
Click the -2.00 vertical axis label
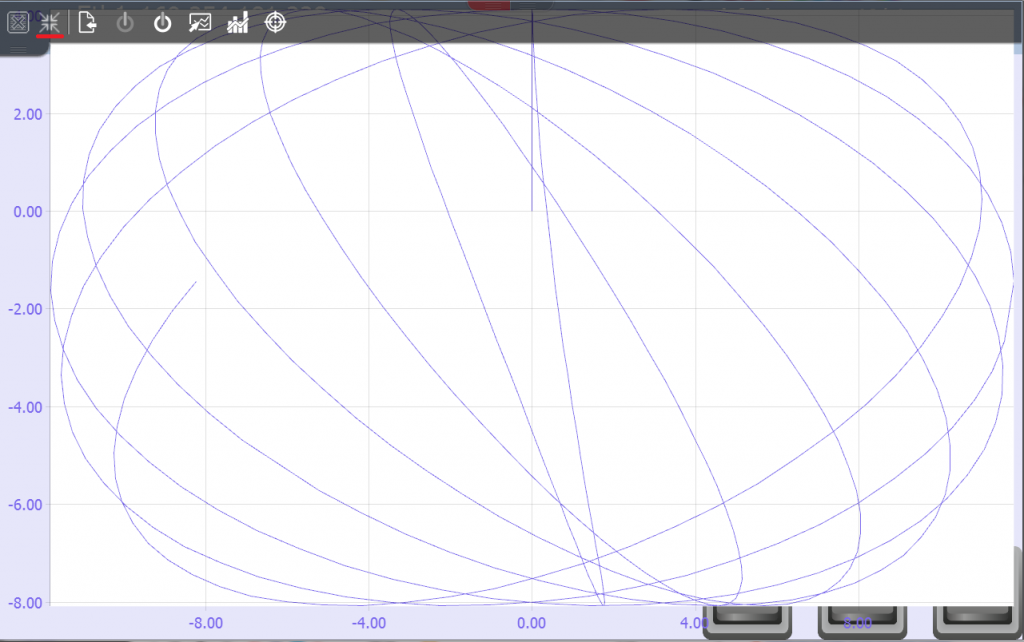[25, 309]
